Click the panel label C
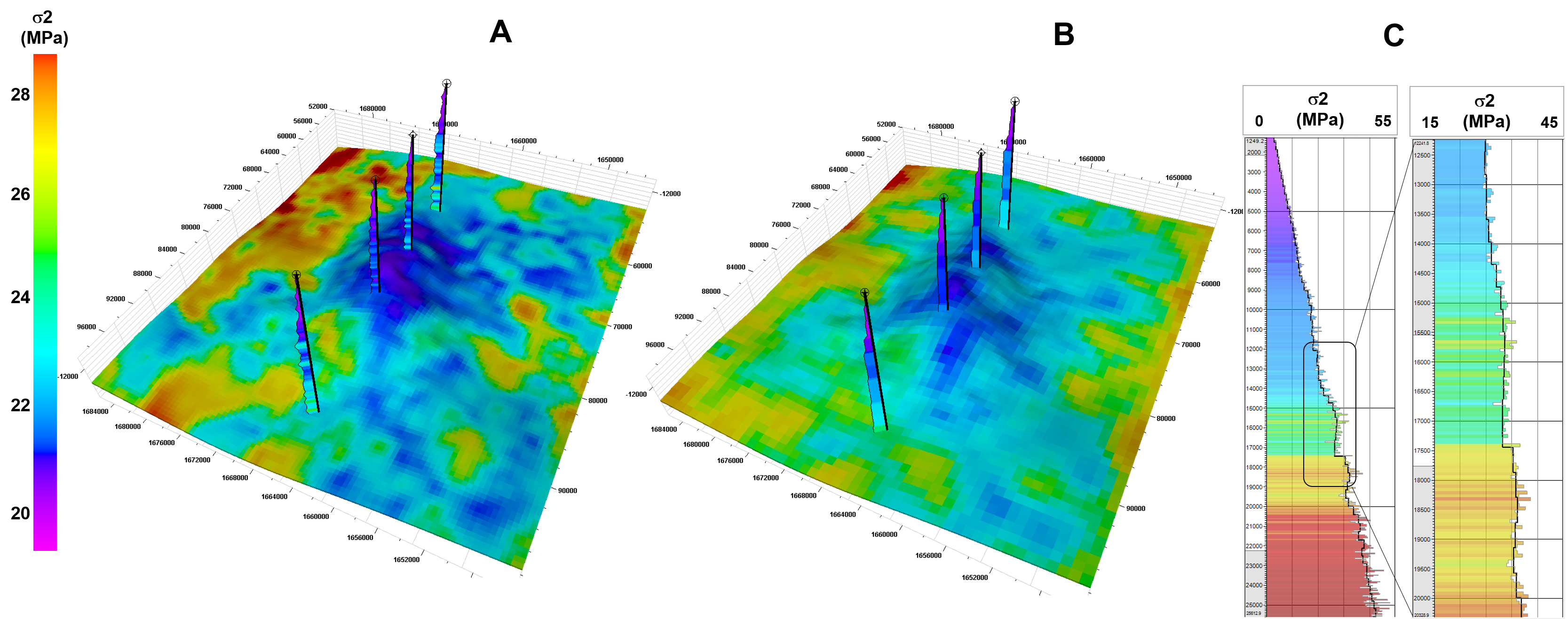This screenshot has width=1568, height=619. coord(1394,35)
